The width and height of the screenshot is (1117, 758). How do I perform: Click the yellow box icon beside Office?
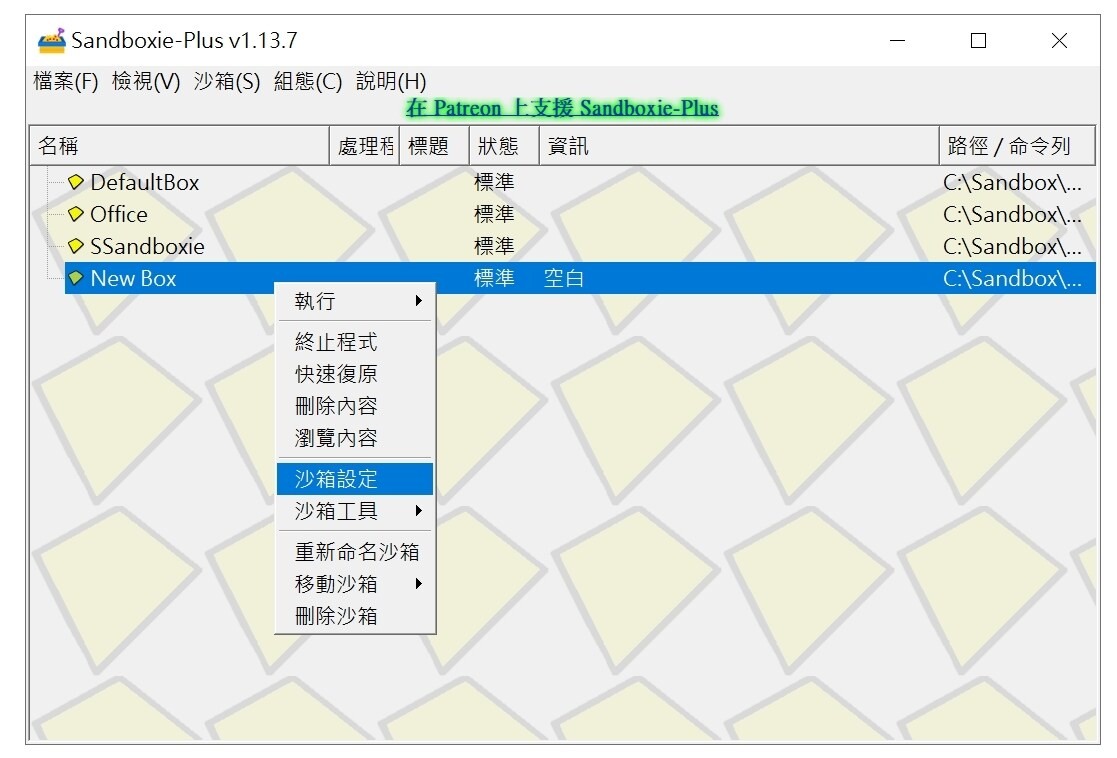click(77, 214)
